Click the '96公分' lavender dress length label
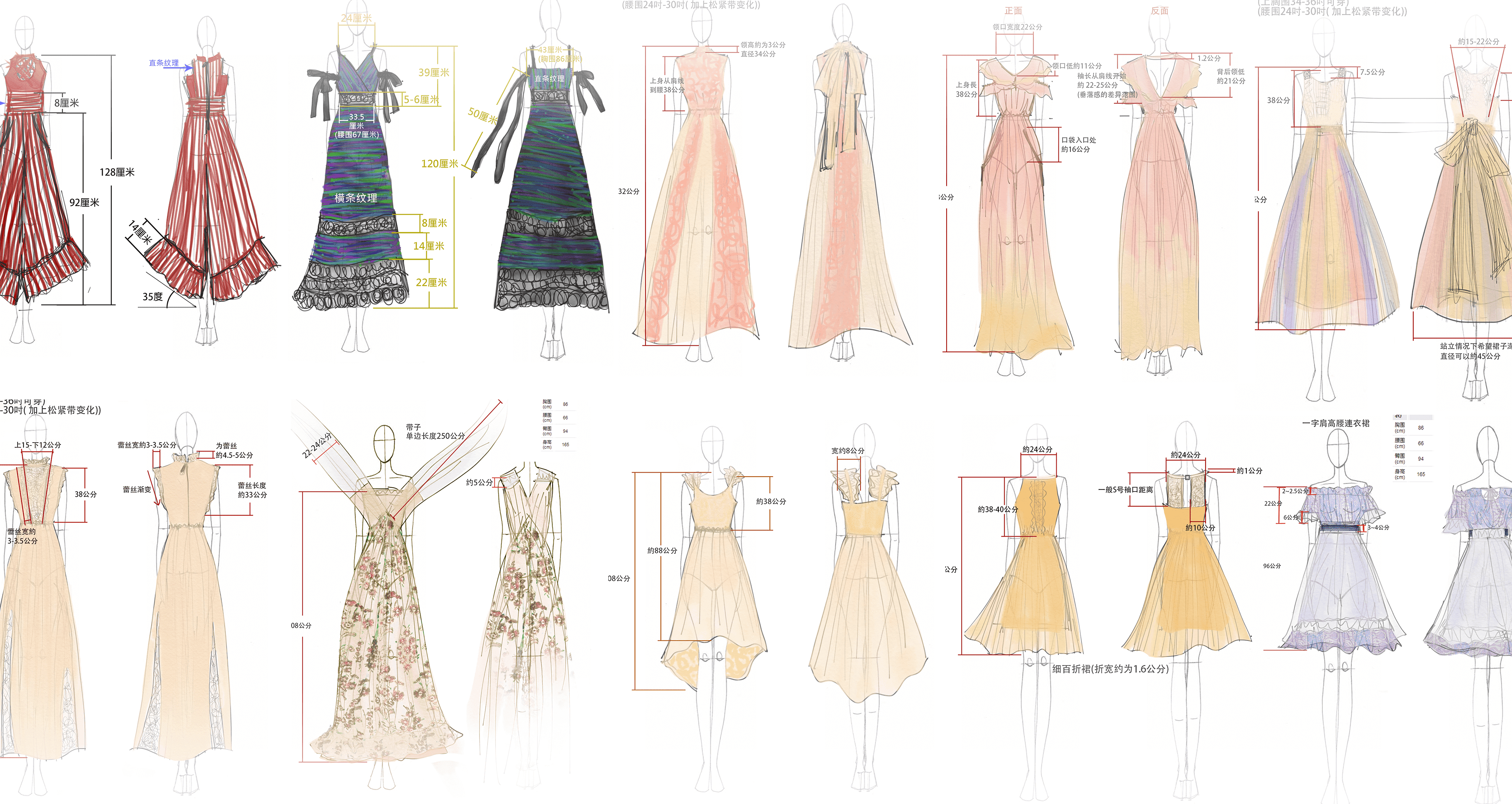The height and width of the screenshot is (804, 1512). pos(1272,566)
